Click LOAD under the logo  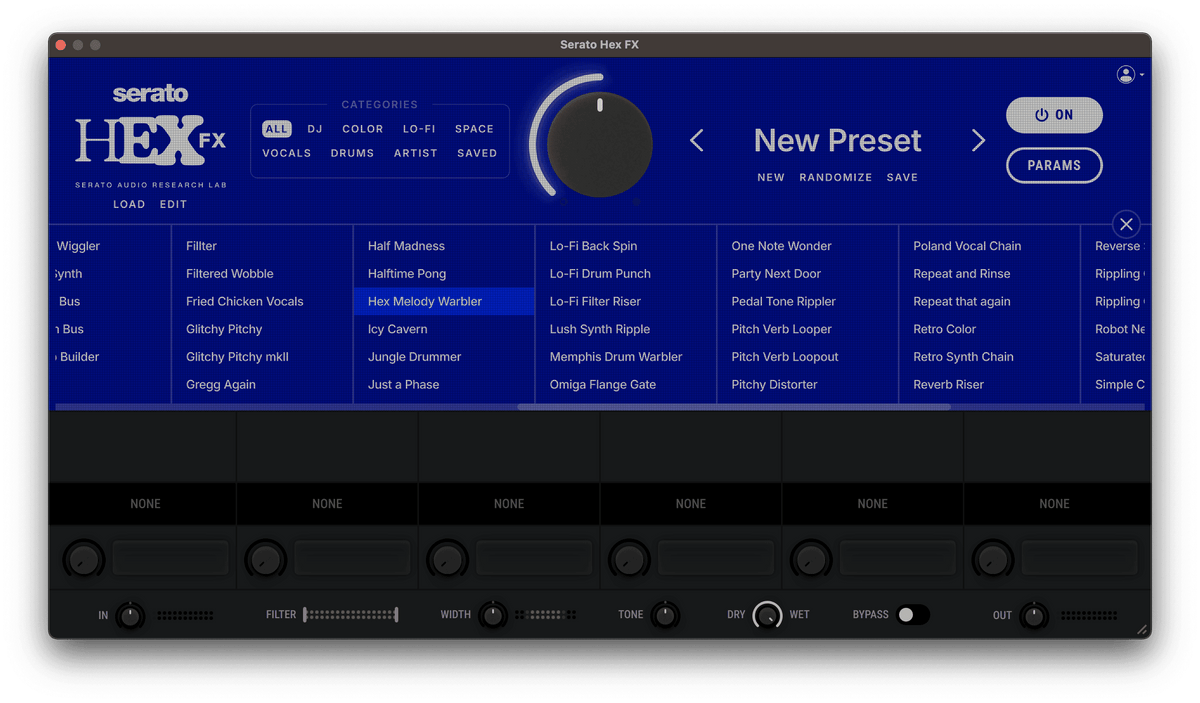click(129, 204)
